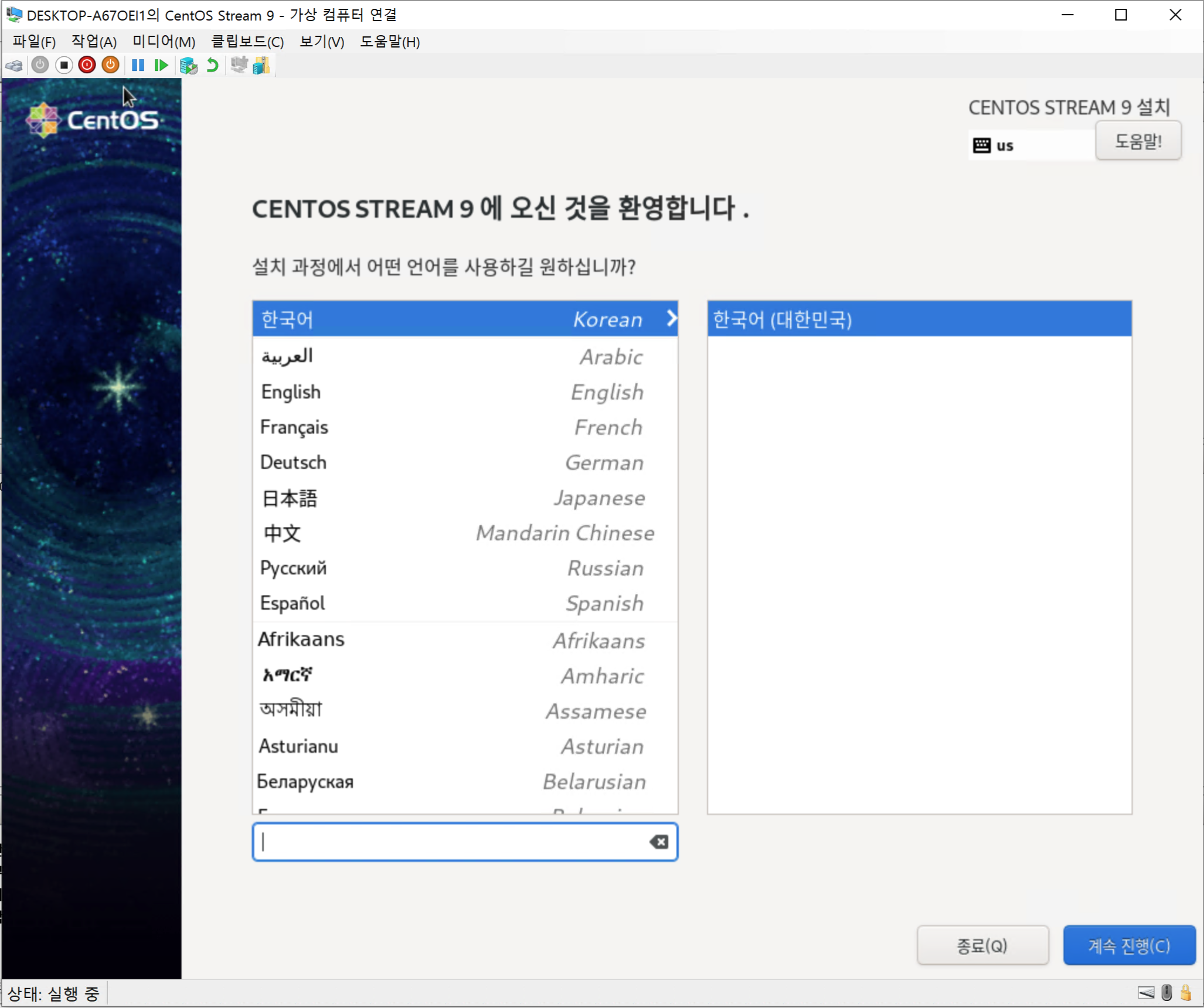
Task: Open the 파일(F) menu
Action: tap(34, 42)
